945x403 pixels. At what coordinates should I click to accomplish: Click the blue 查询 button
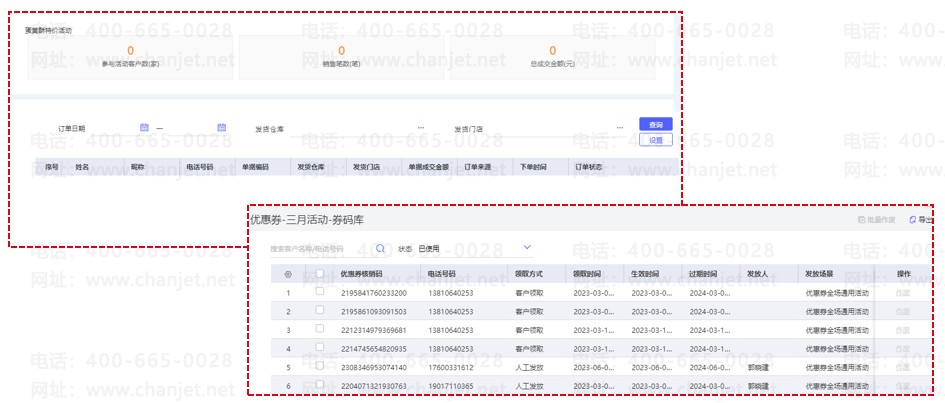coord(656,125)
